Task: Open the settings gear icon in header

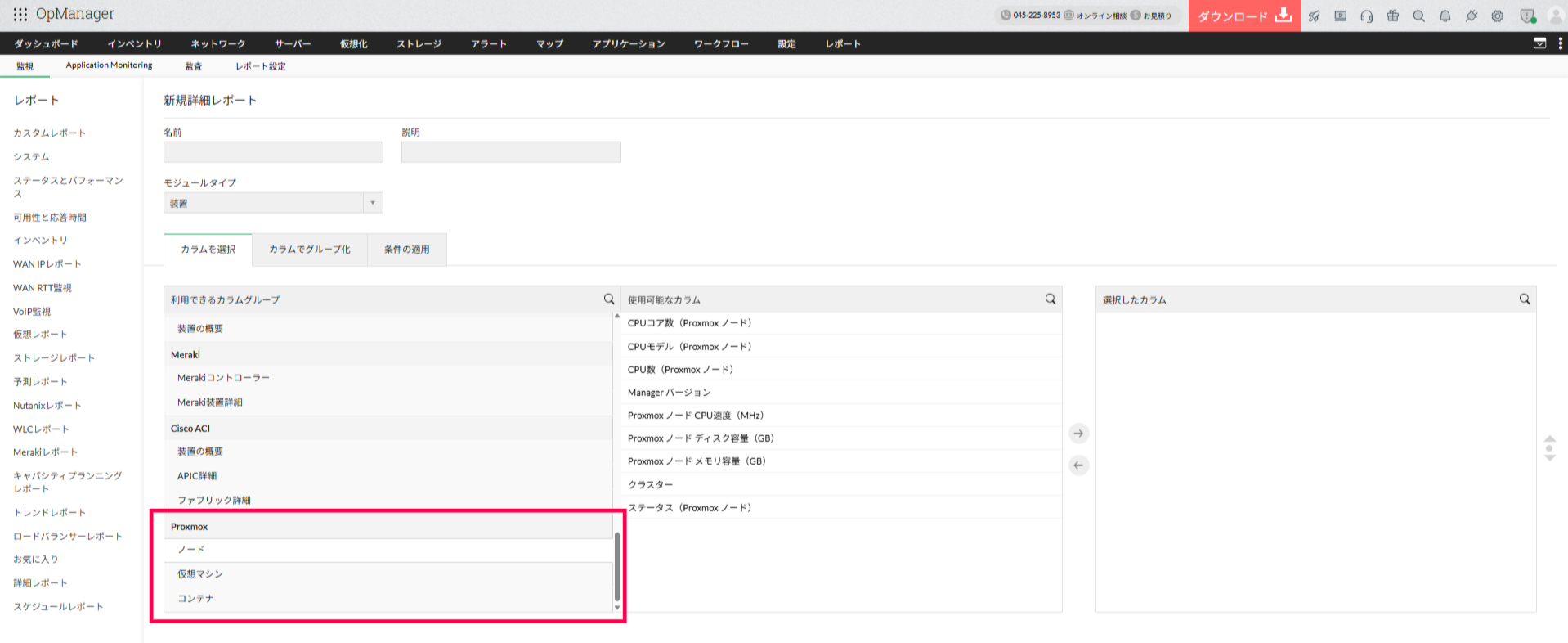Action: click(x=1497, y=16)
